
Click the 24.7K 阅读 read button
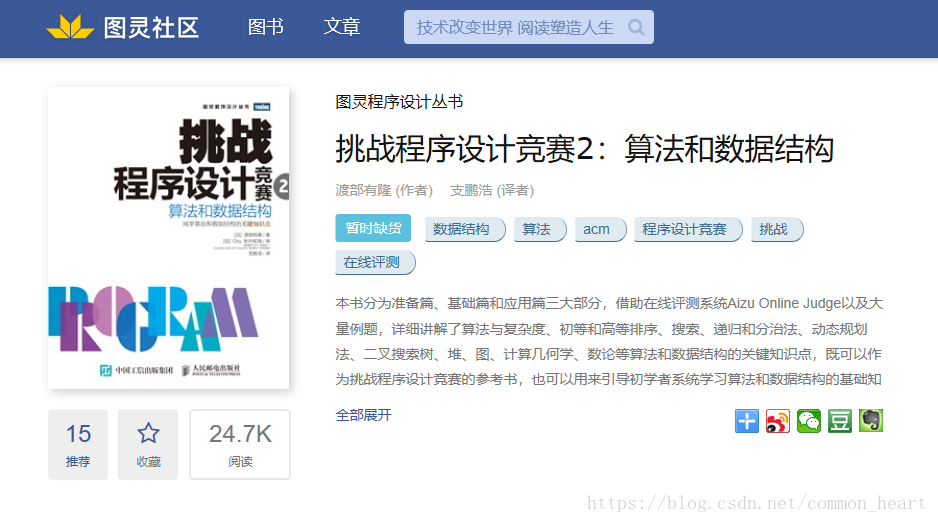(240, 444)
